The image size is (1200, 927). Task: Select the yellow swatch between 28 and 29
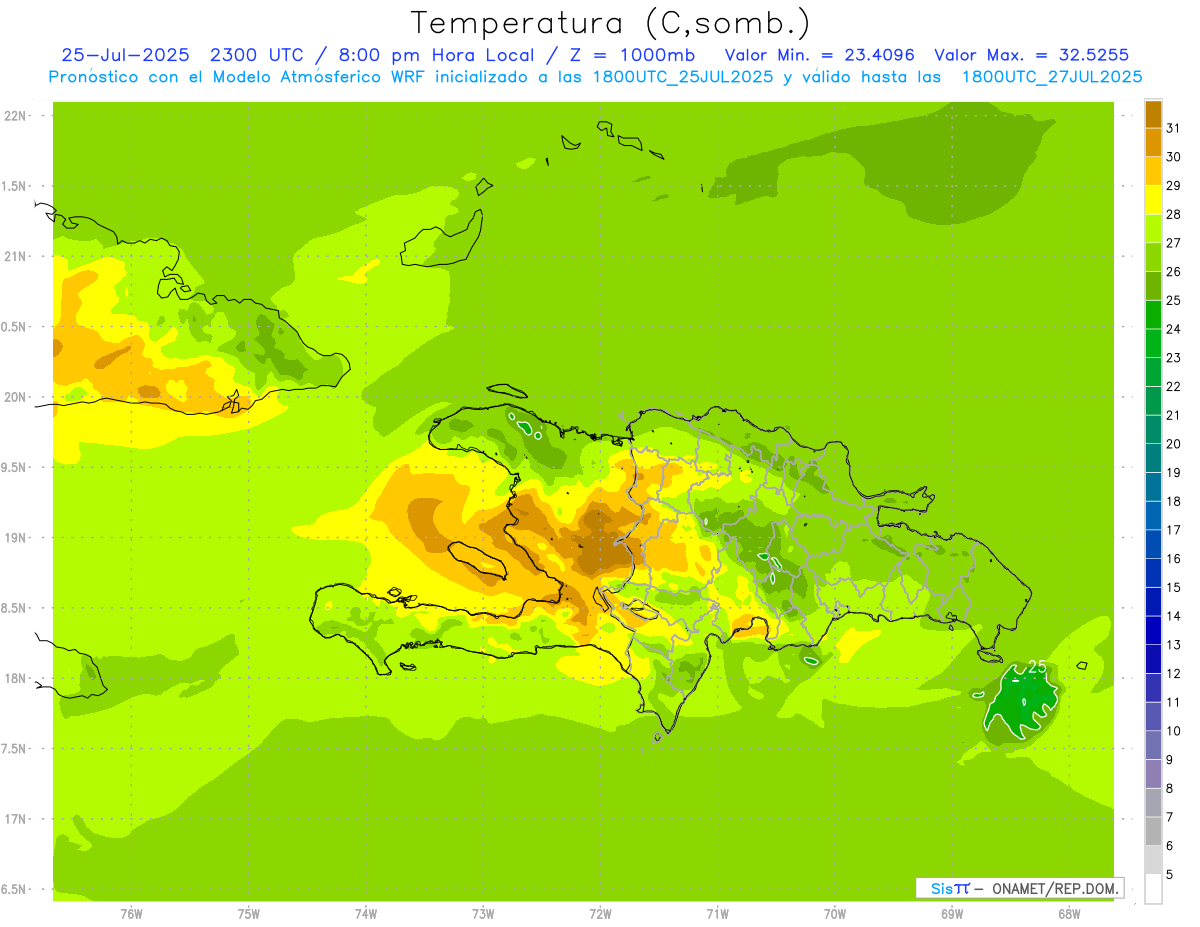[1153, 200]
